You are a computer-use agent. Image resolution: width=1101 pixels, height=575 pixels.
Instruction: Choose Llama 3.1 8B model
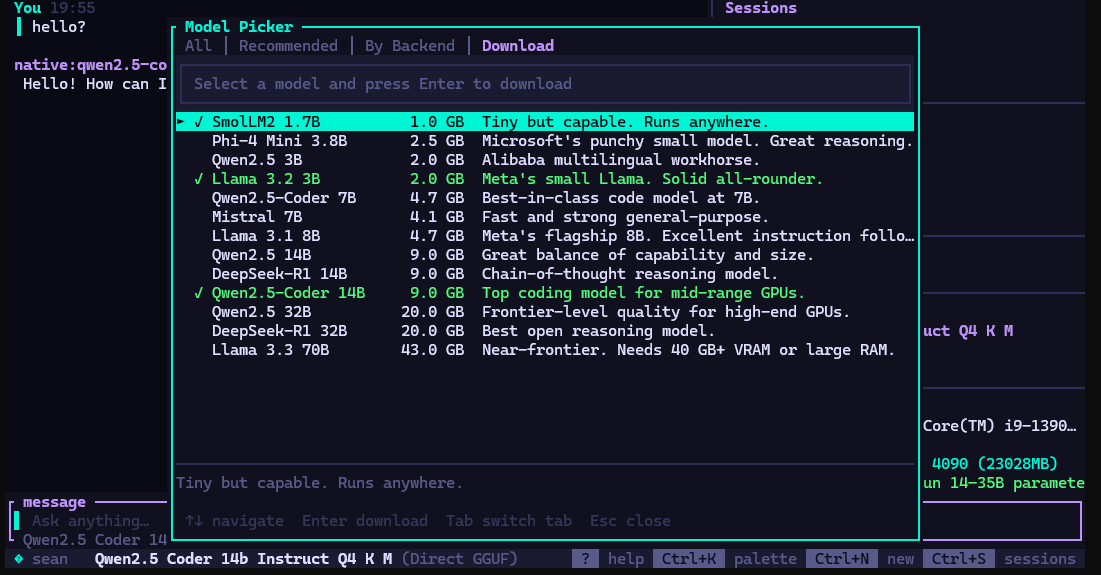pyautogui.click(x=545, y=235)
